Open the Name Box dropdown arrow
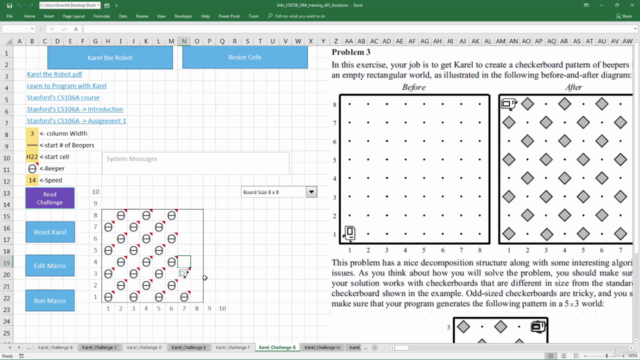 [x=31, y=29]
